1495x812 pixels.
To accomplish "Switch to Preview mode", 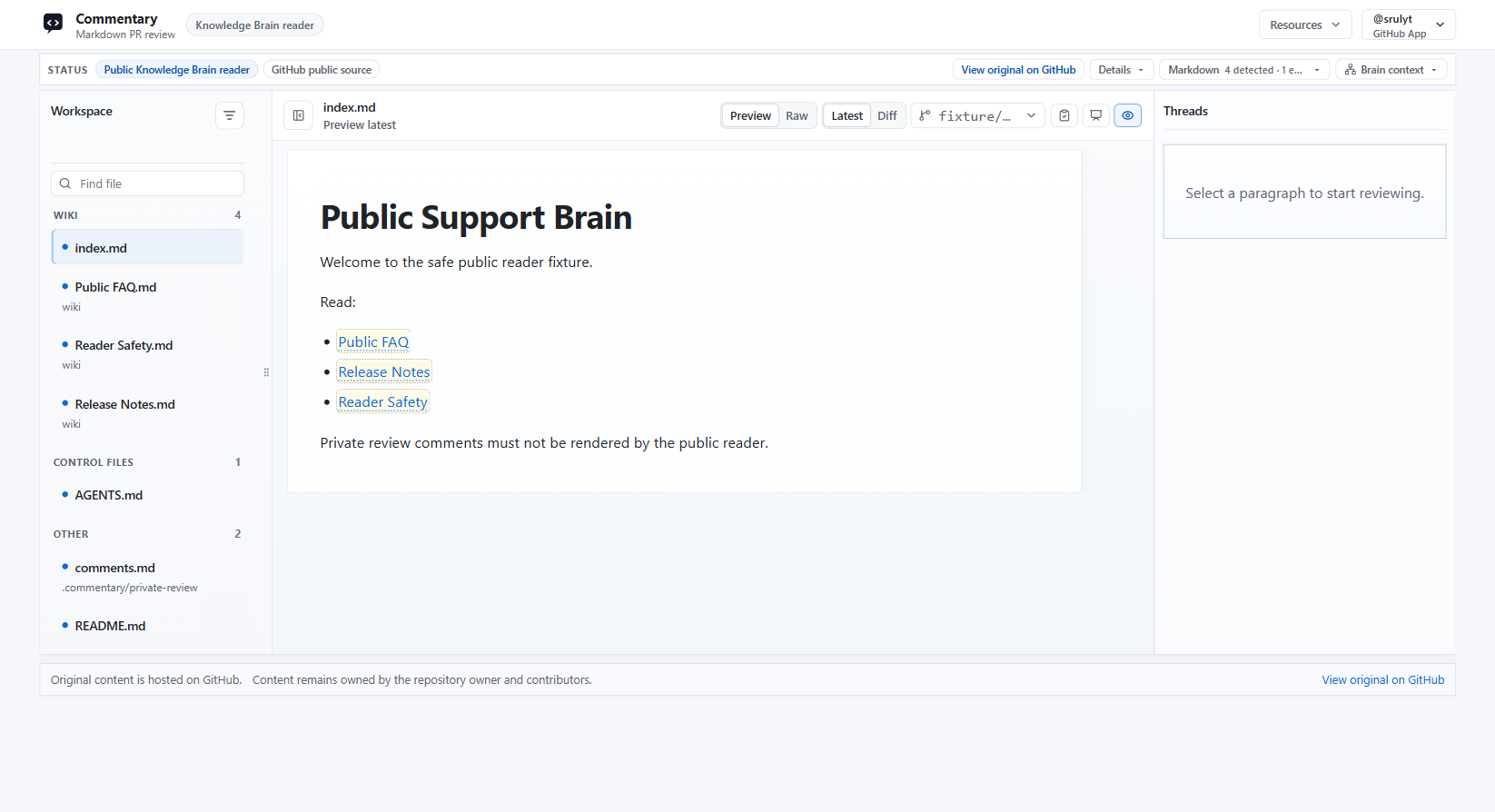I will 750,115.
